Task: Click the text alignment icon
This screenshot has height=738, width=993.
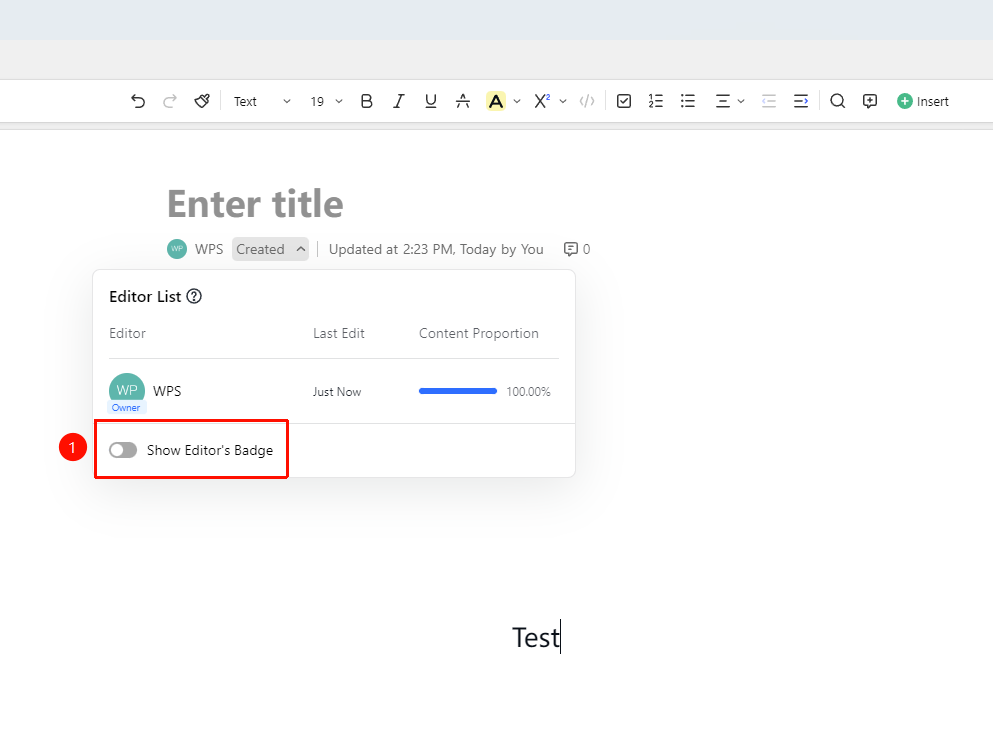Action: click(x=723, y=101)
